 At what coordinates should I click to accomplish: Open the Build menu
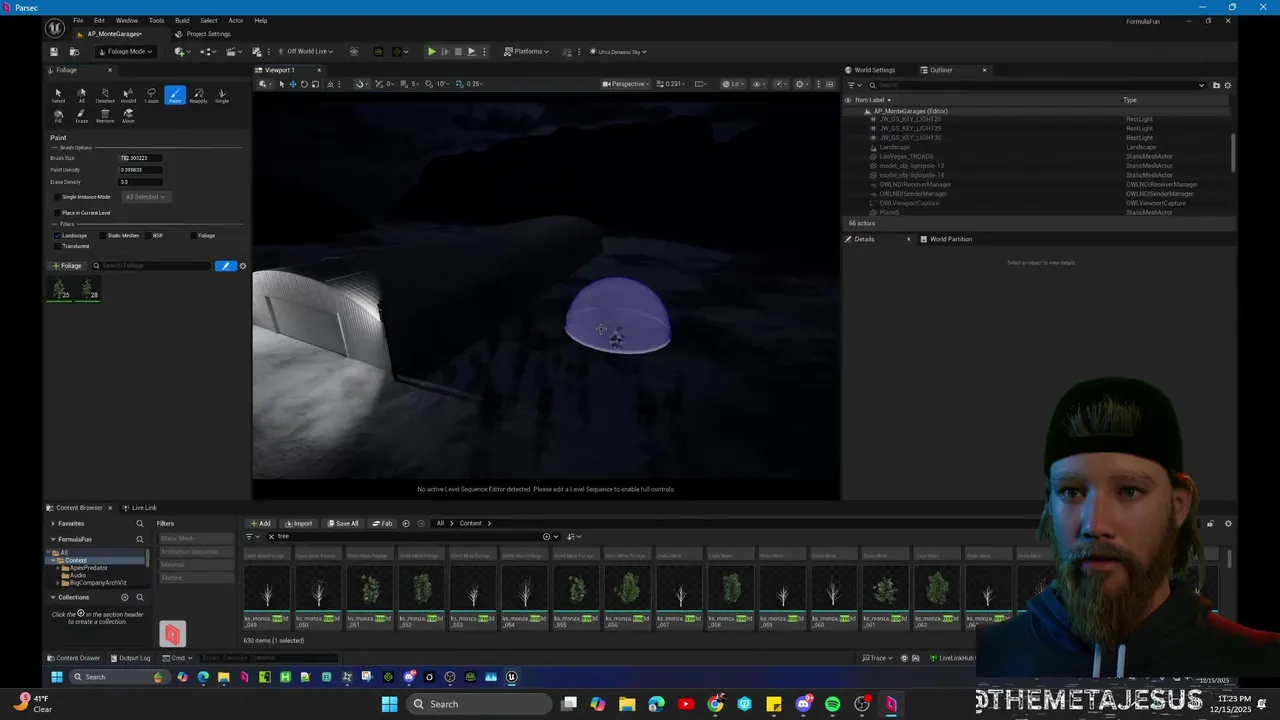(x=182, y=20)
